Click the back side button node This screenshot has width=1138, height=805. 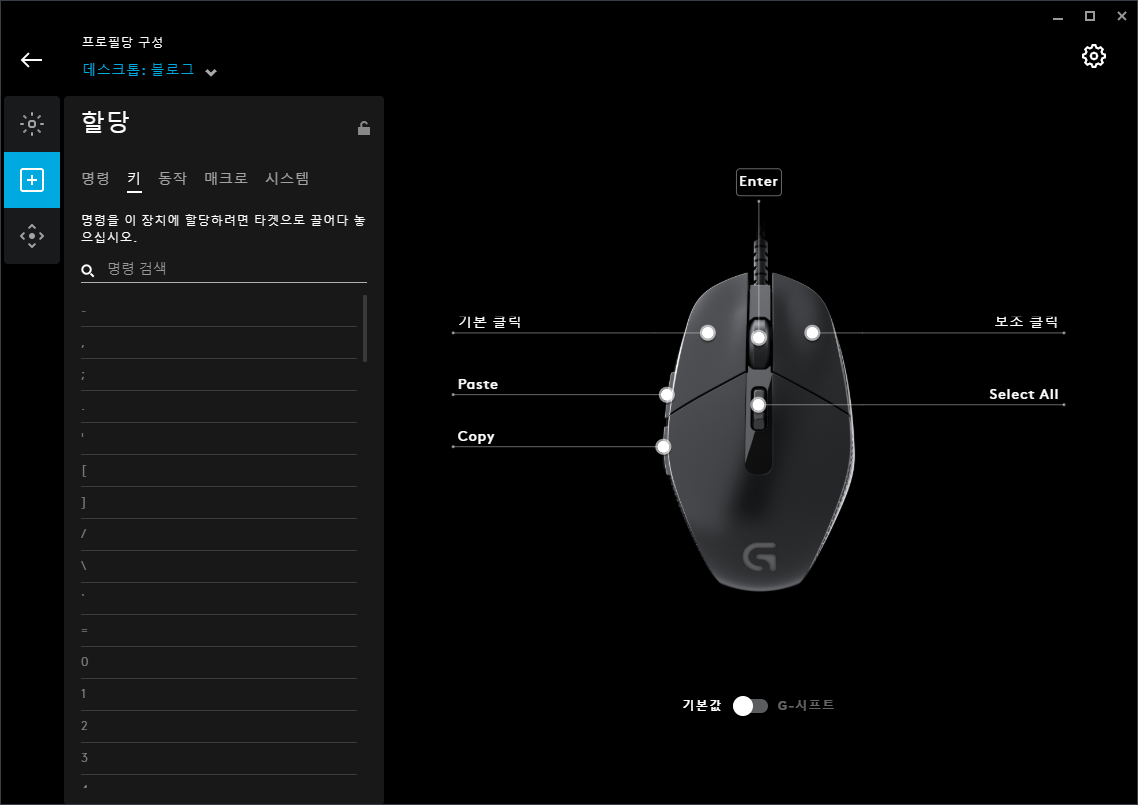663,446
